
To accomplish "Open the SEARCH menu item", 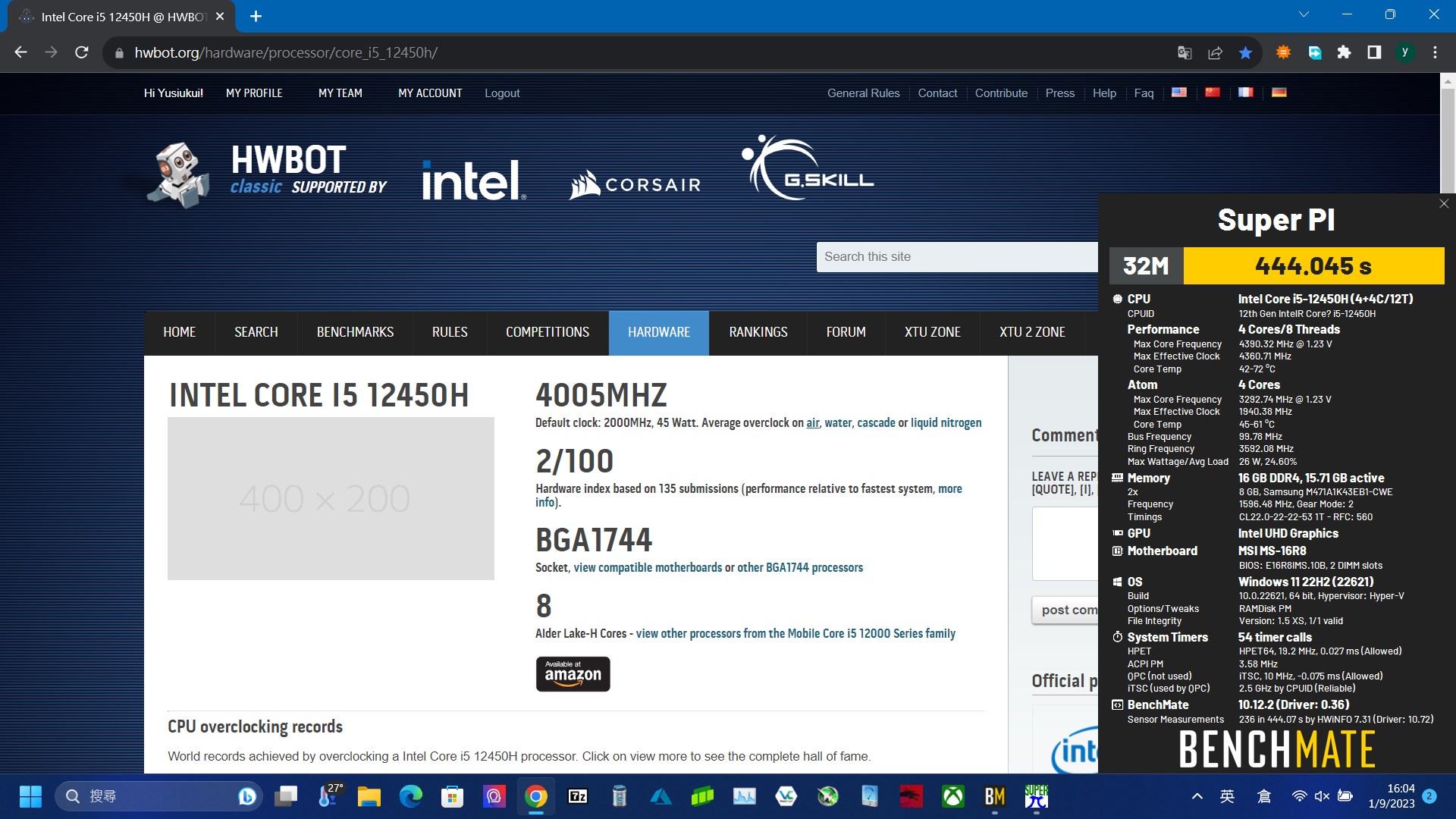I will click(256, 332).
